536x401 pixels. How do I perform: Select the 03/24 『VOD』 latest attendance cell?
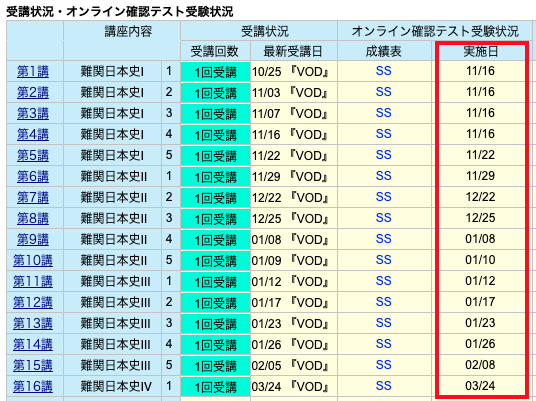pos(294,387)
